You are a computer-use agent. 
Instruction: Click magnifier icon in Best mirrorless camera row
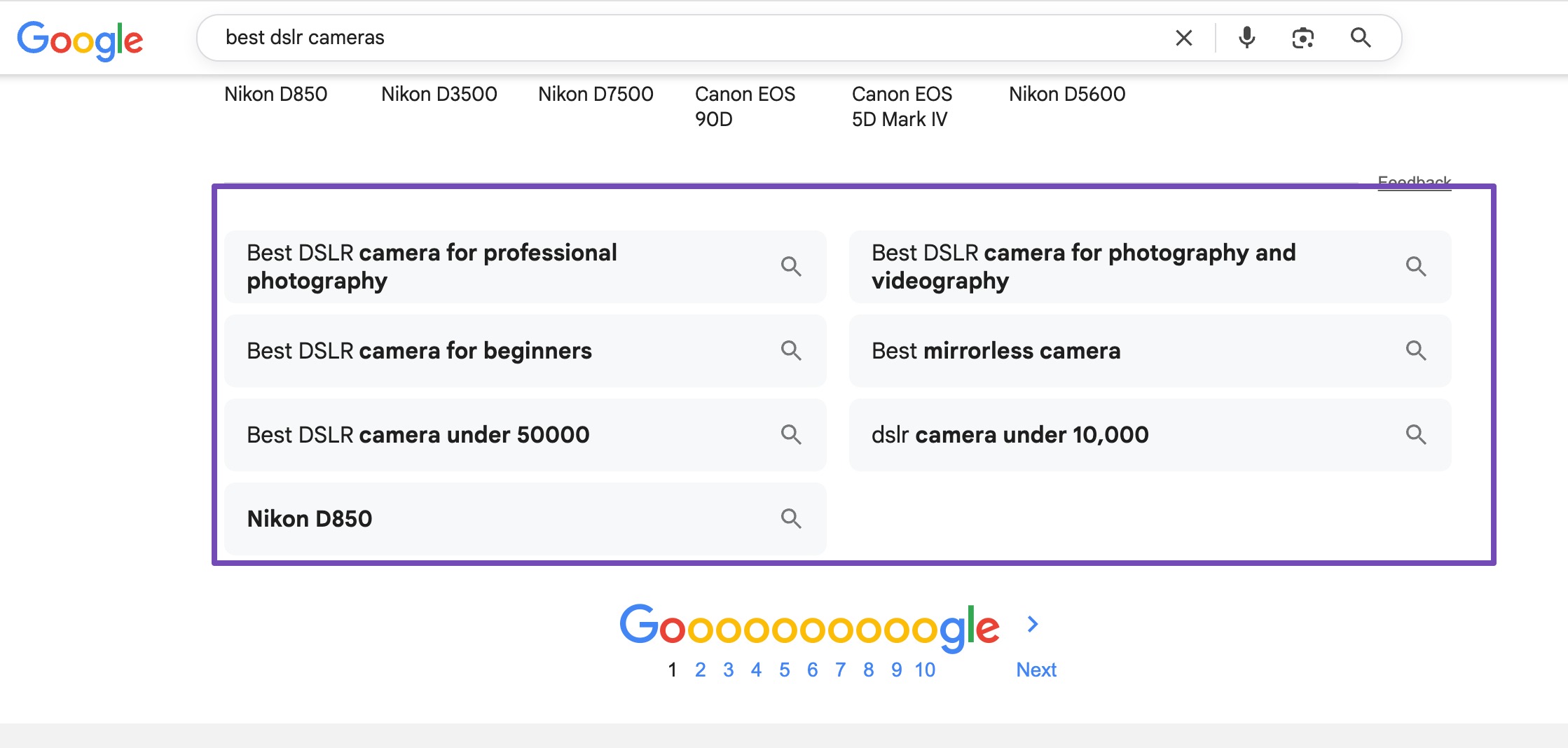(x=1416, y=350)
